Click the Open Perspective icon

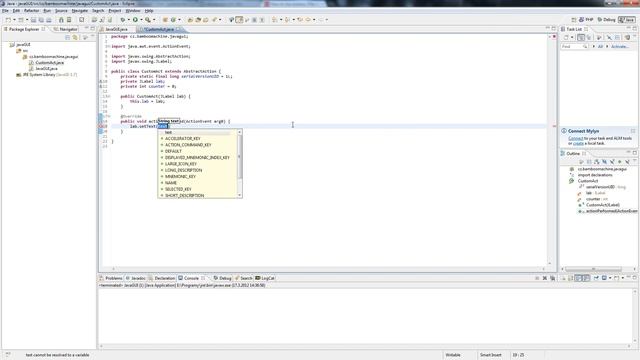573,20
